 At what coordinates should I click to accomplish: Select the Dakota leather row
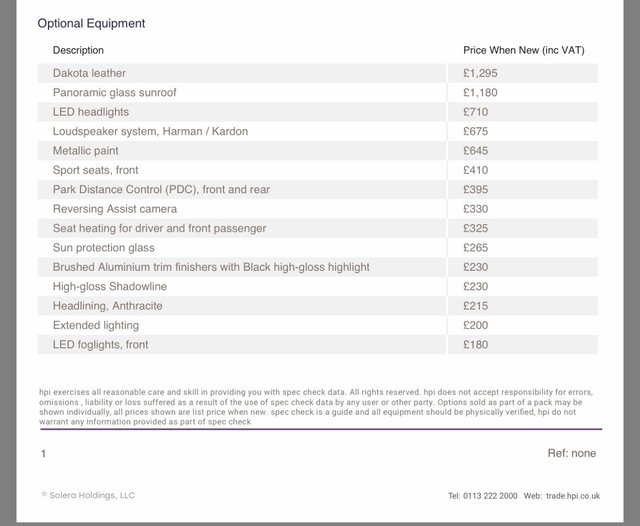tap(89, 73)
